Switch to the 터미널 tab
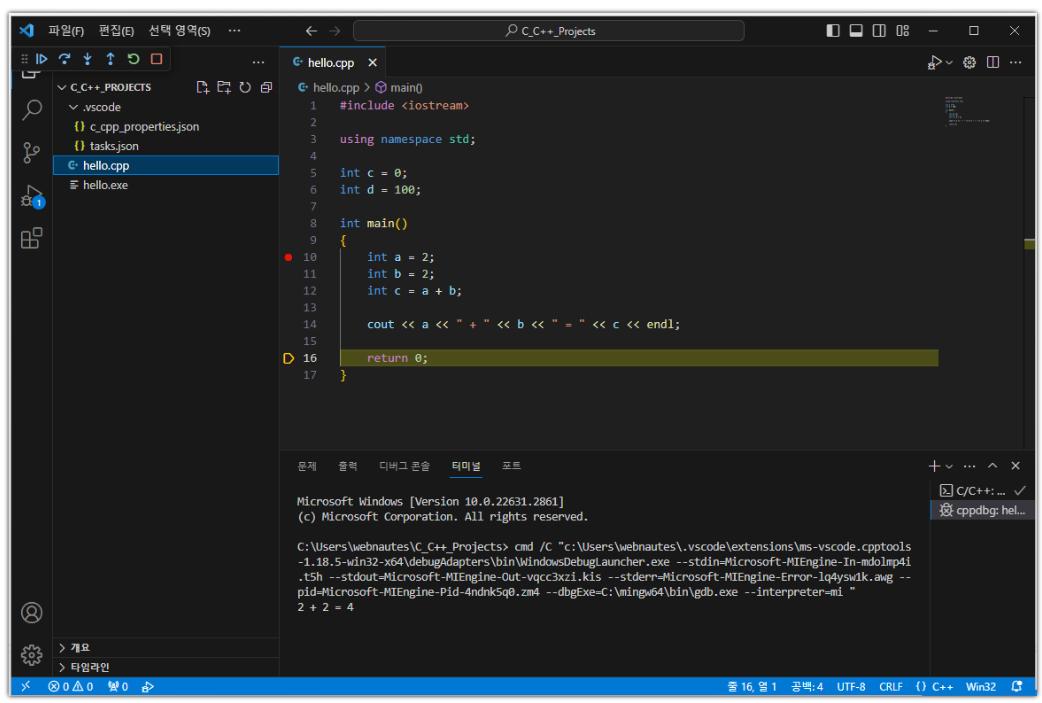The width and height of the screenshot is (1042, 703). tap(466, 466)
